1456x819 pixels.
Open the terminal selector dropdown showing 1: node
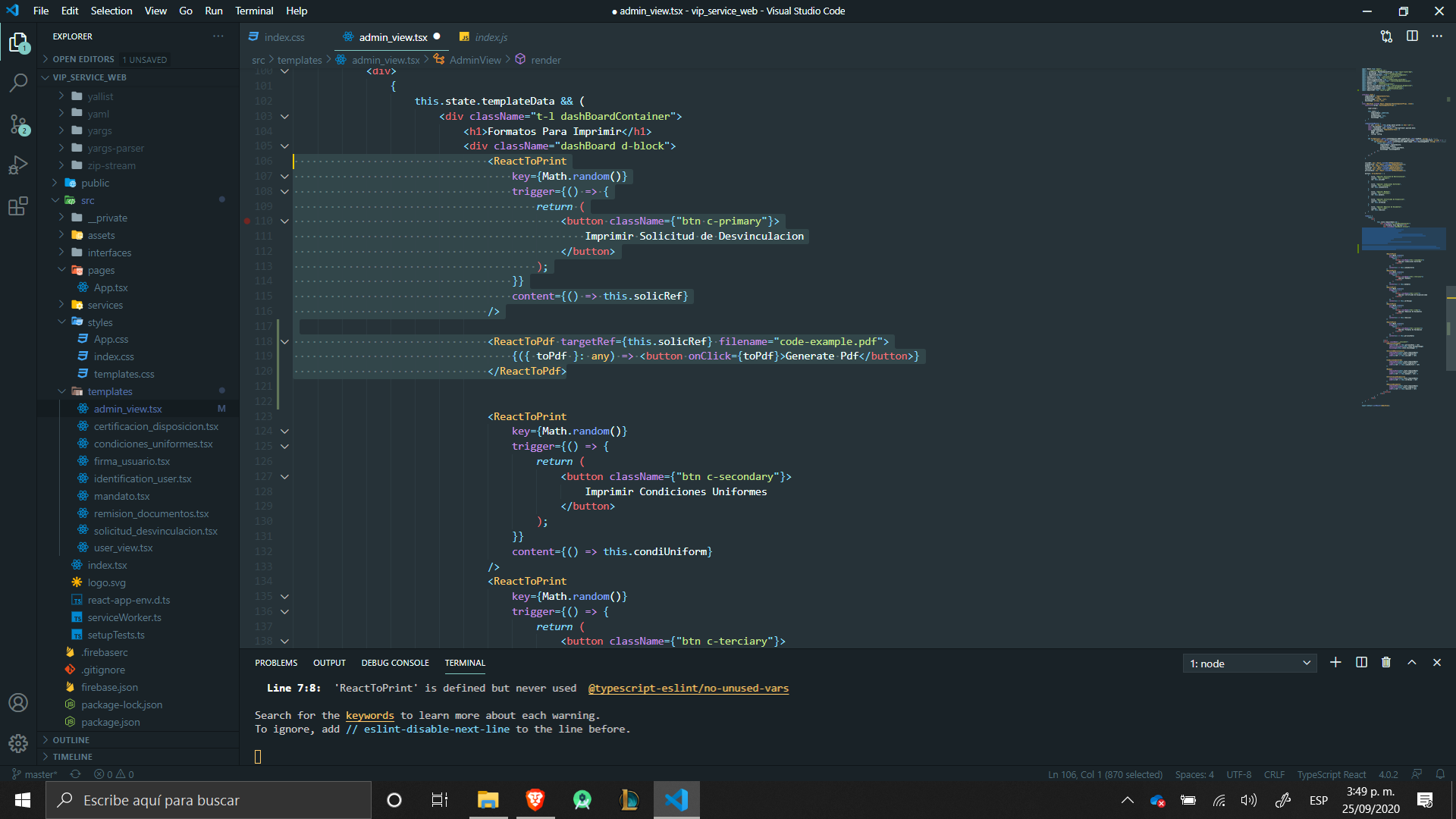coord(1249,663)
